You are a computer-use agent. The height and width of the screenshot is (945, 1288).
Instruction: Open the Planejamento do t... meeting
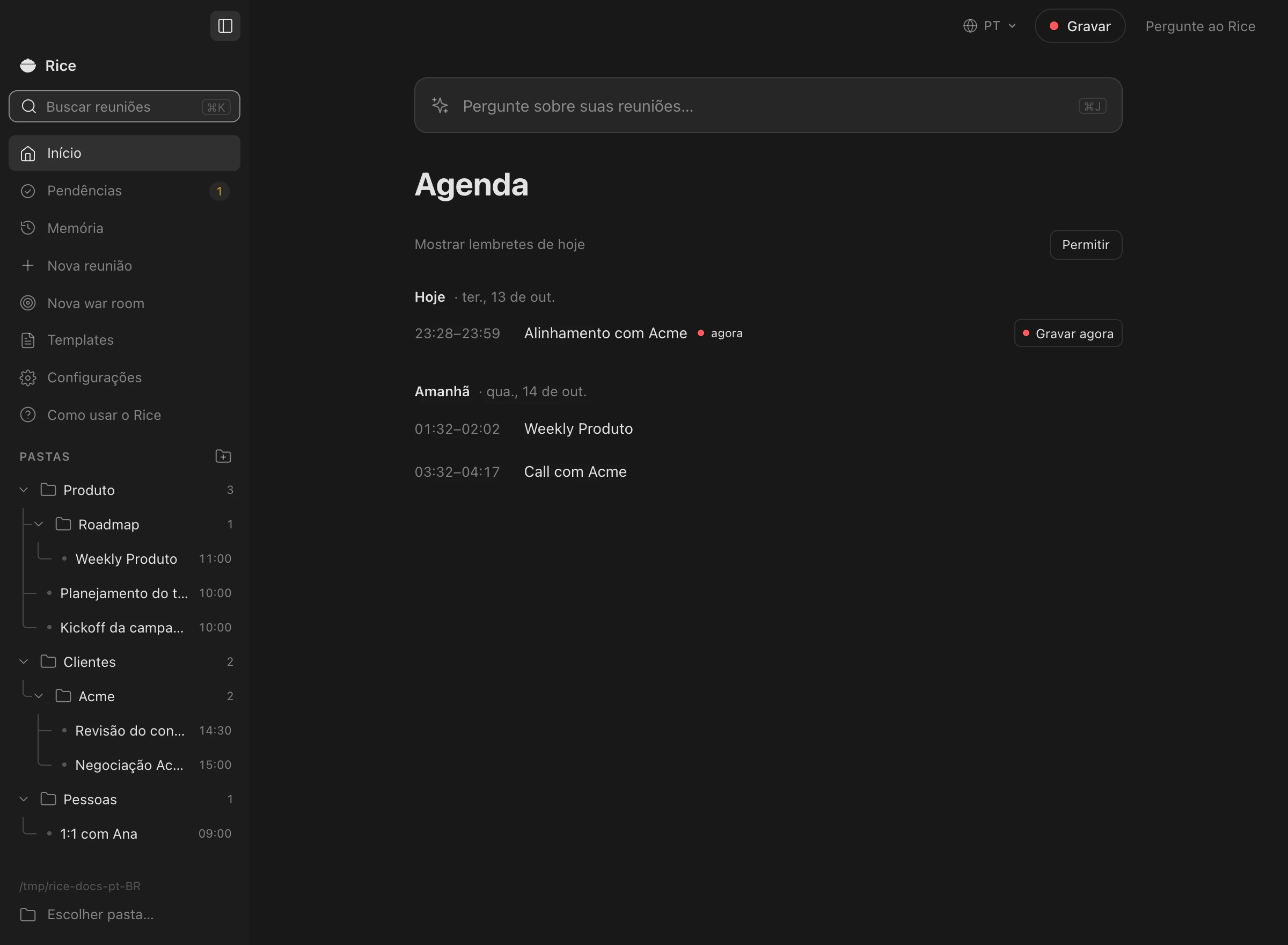[139, 593]
